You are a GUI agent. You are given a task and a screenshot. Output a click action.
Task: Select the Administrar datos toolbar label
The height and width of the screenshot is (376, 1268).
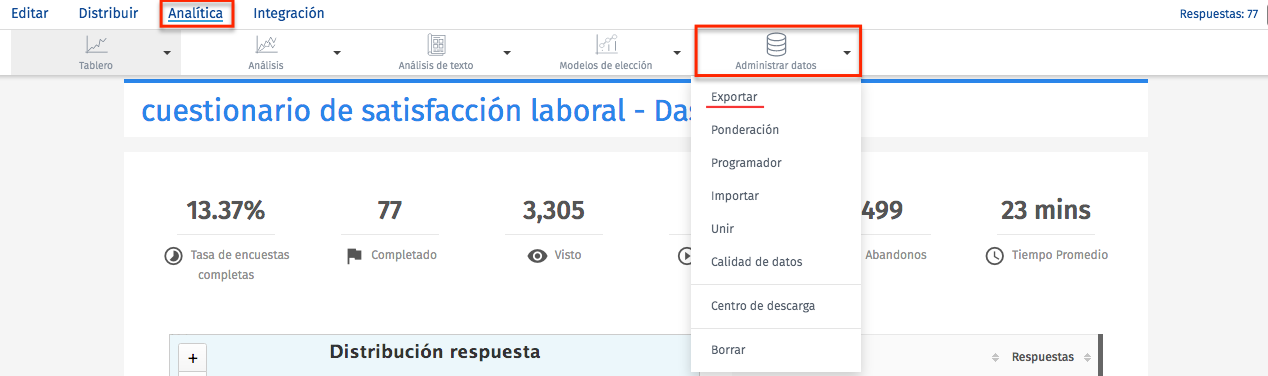pyautogui.click(x=775, y=66)
